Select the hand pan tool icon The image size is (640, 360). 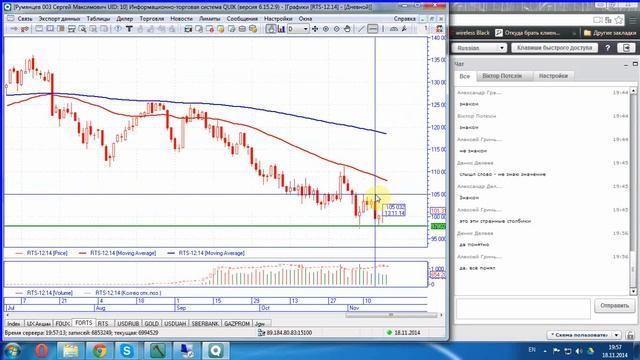tap(347, 29)
